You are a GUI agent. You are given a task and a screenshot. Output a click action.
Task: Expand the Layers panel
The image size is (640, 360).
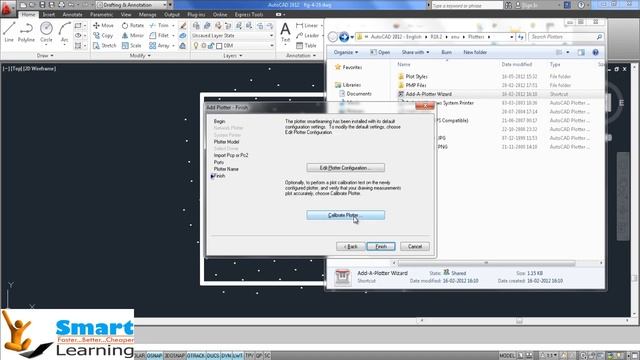pyautogui.click(x=233, y=56)
